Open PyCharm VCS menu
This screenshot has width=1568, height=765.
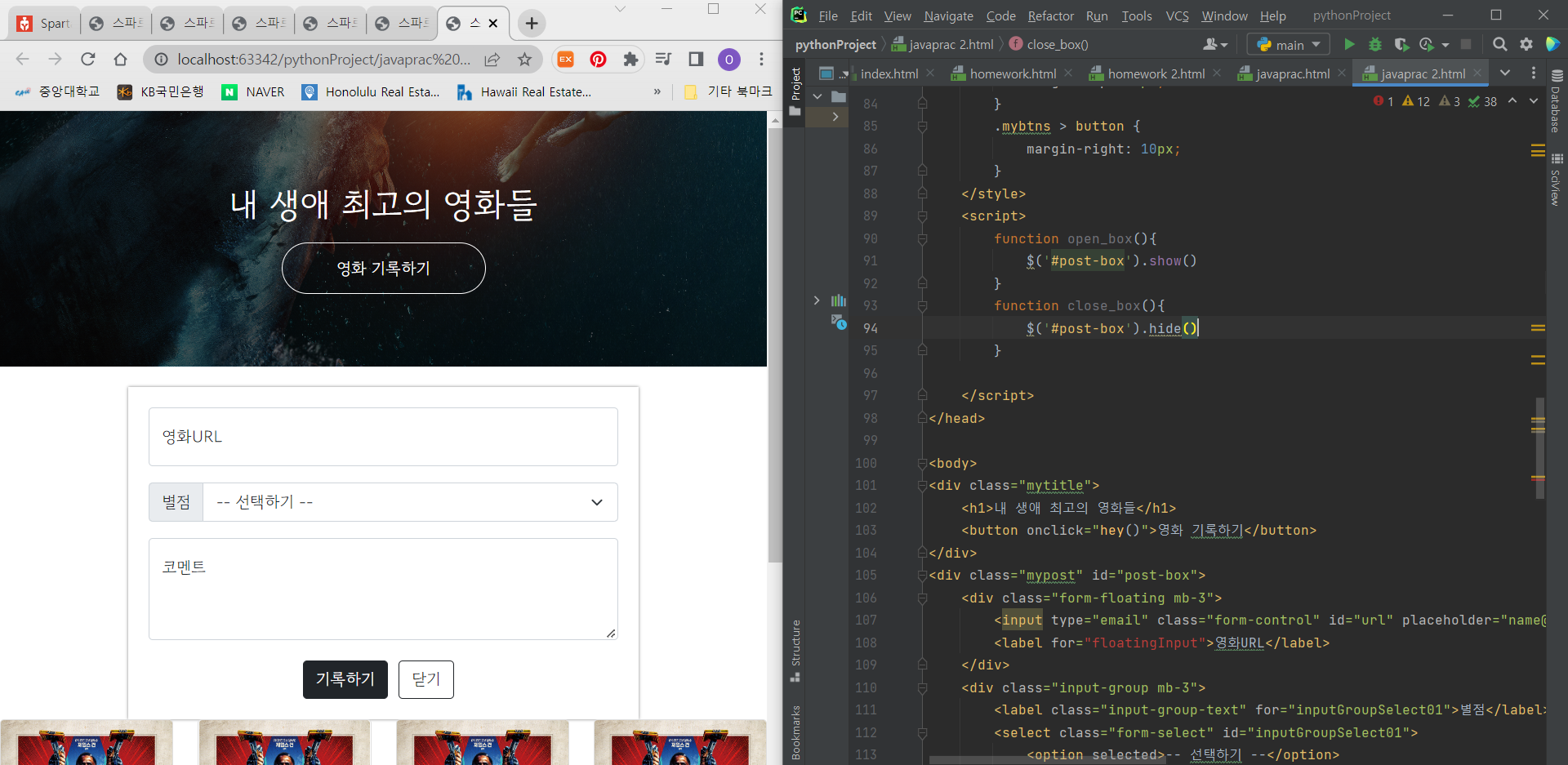tap(1177, 16)
